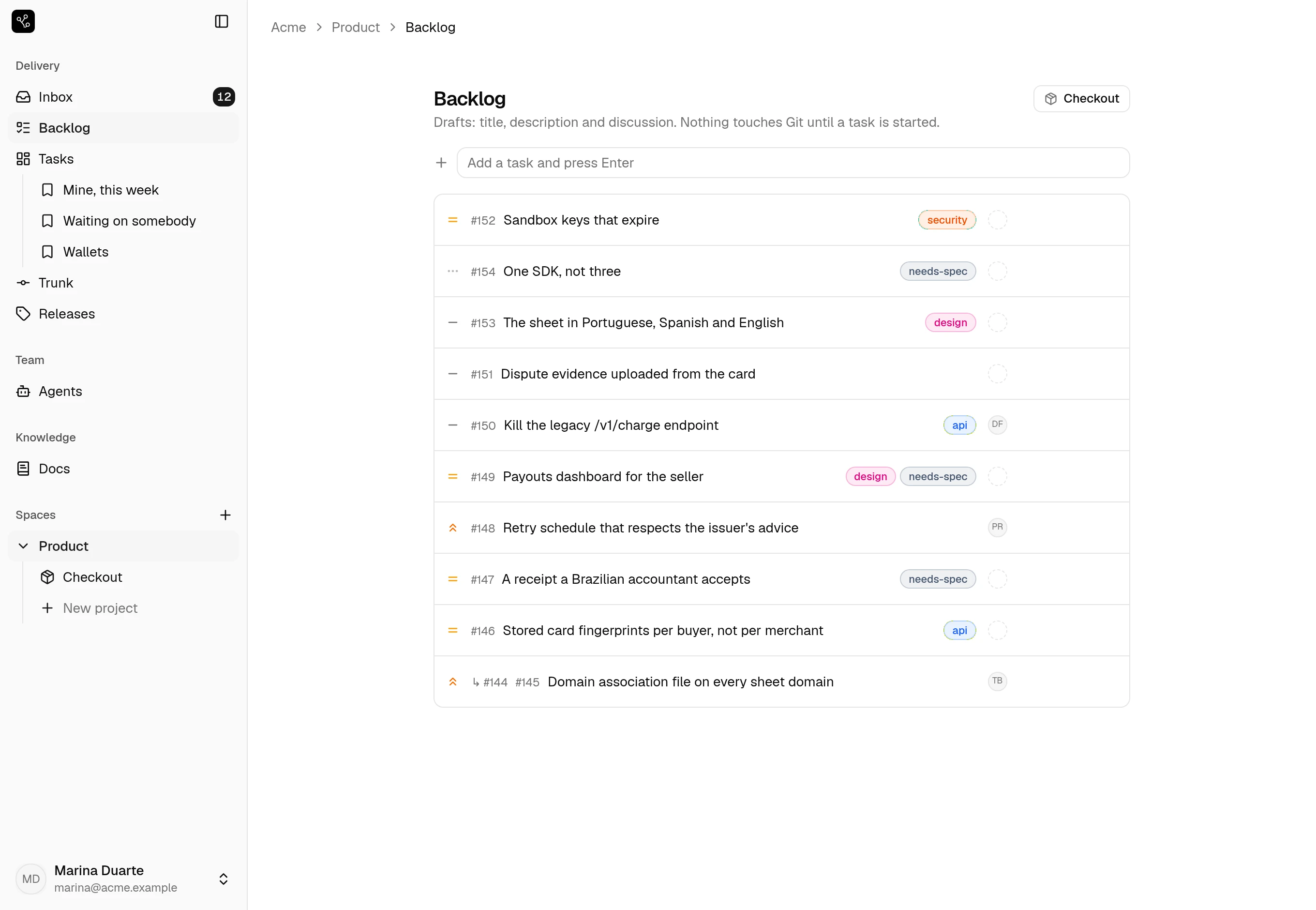Viewport: 1316px width, 910px height.
Task: Open the Checkout project selector
Action: click(x=1081, y=99)
